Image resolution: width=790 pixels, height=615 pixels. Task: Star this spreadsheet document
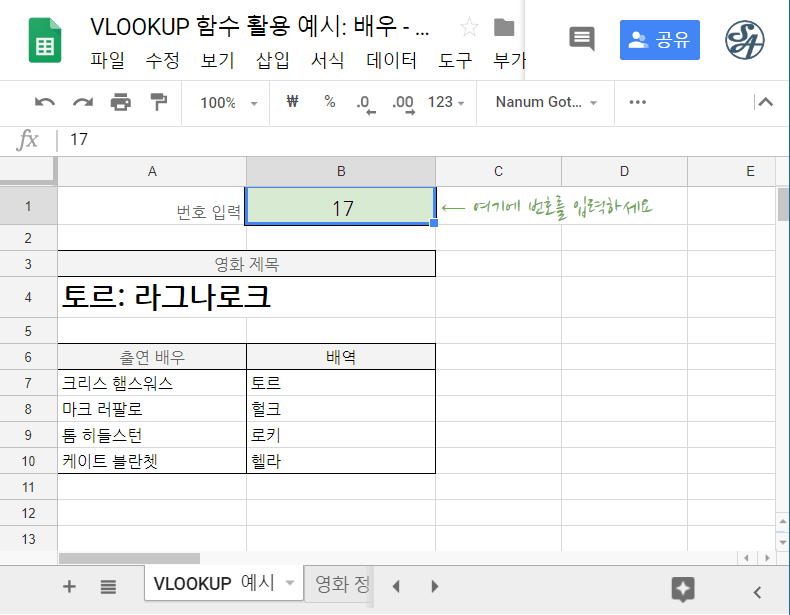469,27
